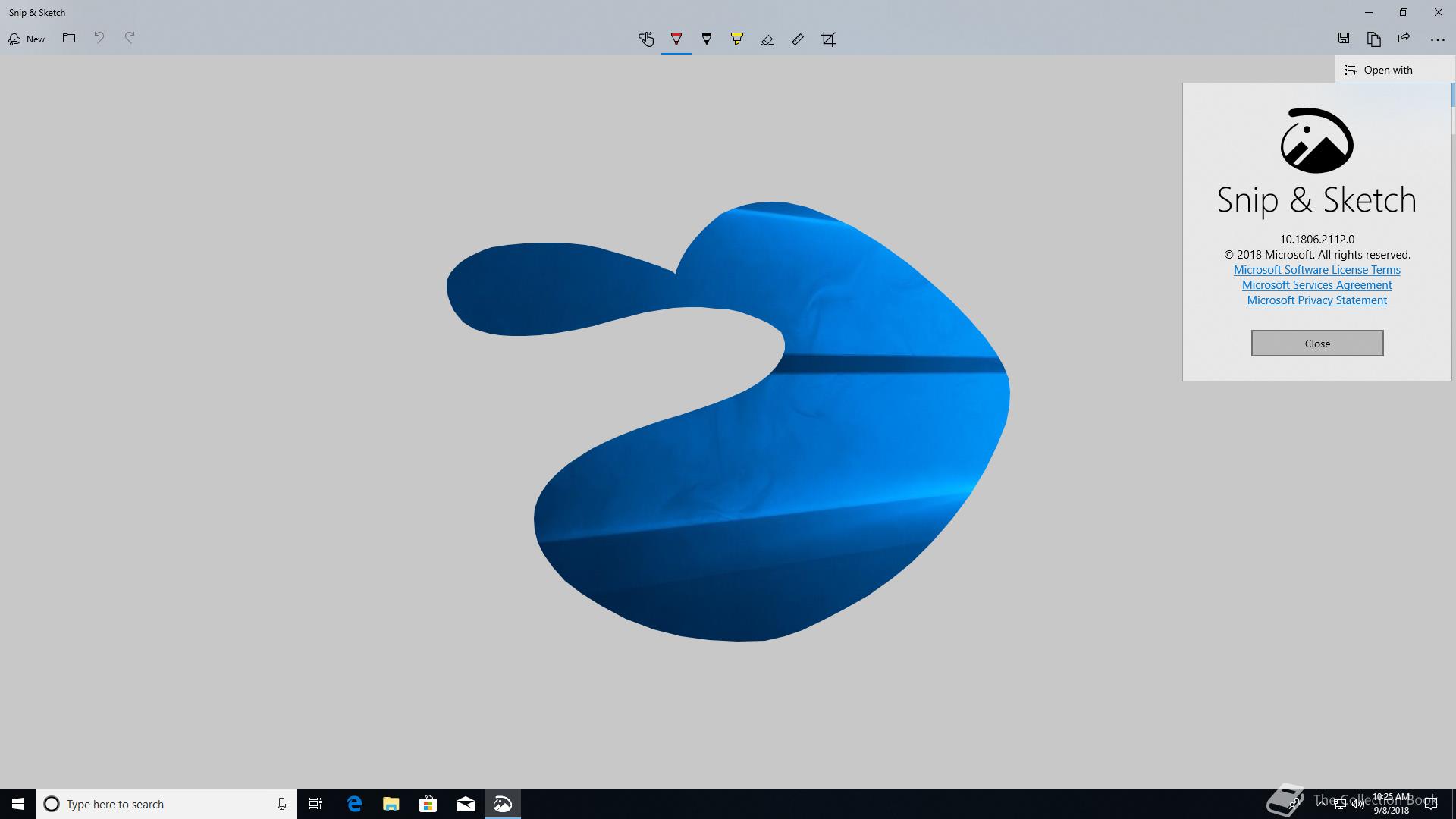
Task: Open Microsoft Store from the taskbar
Action: tap(428, 804)
